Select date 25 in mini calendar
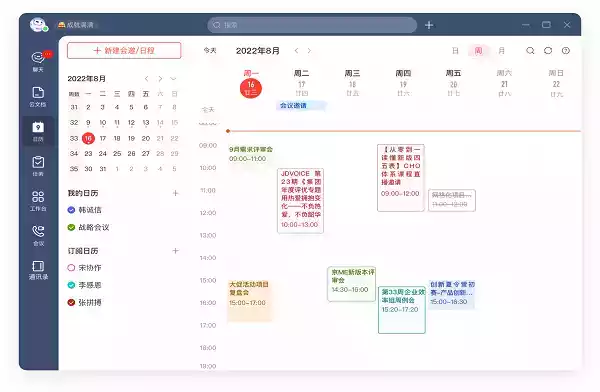Viewport: 600px width, 392px height. tap(117, 154)
